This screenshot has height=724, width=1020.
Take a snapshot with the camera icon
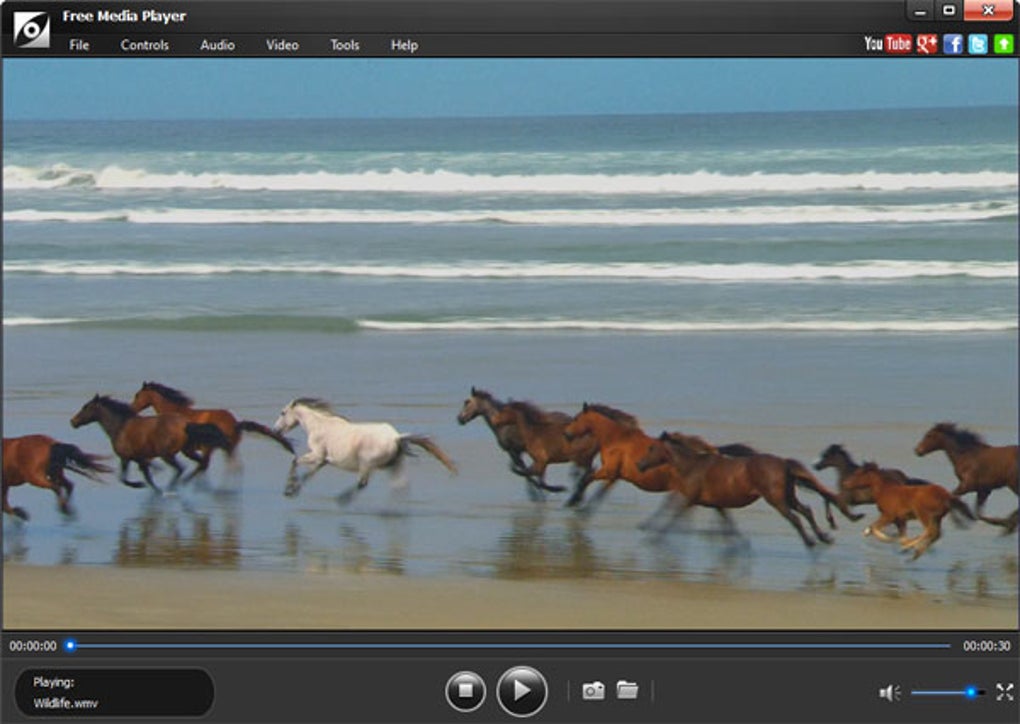point(593,690)
